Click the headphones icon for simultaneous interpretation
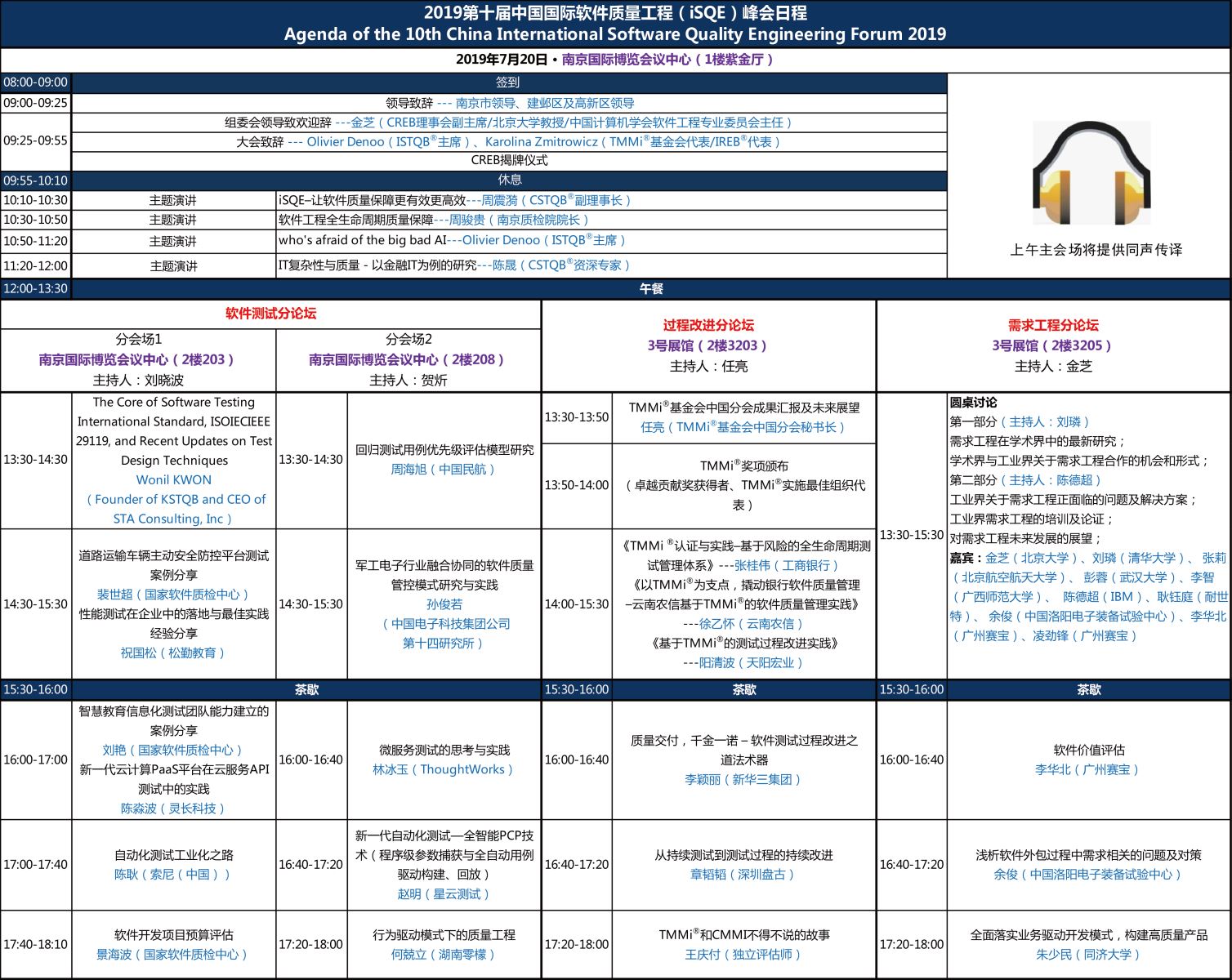 pos(1091,173)
